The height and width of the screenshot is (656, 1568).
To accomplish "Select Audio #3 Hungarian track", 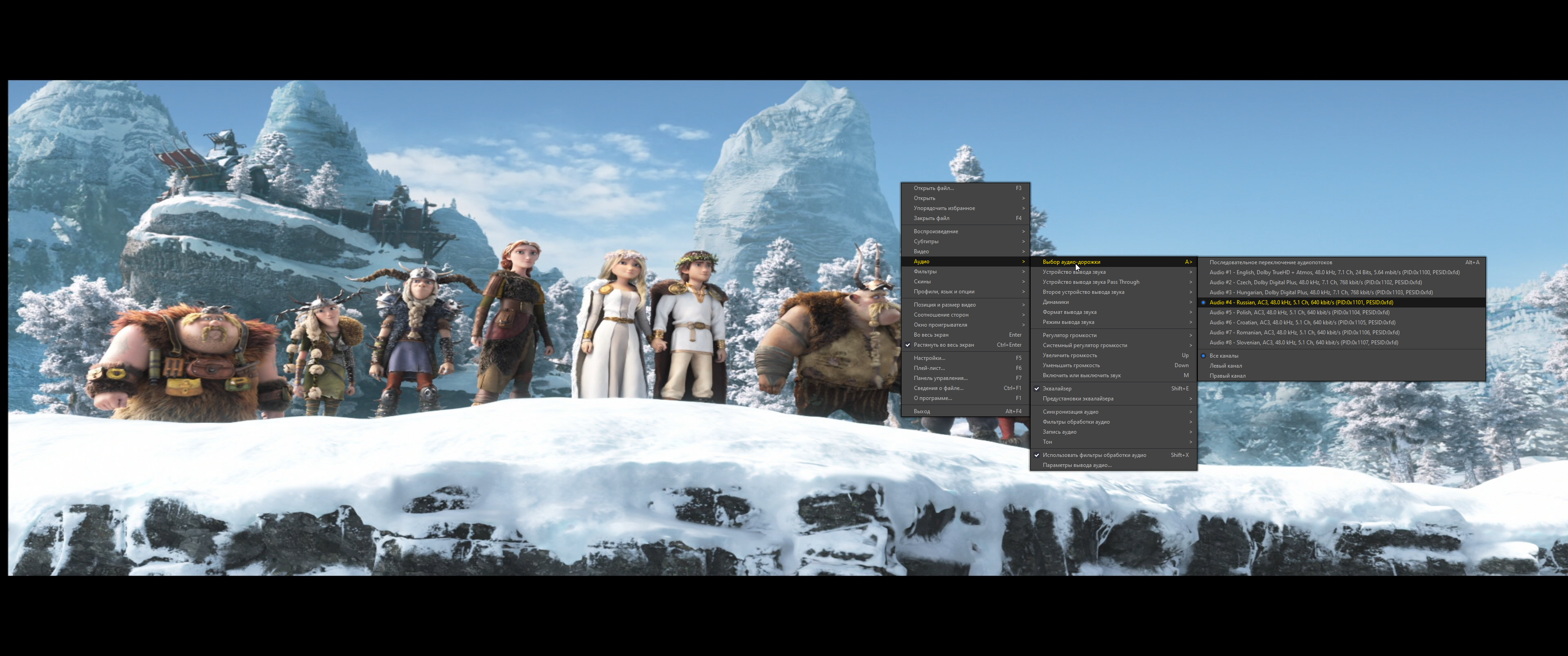I will 1341,292.
